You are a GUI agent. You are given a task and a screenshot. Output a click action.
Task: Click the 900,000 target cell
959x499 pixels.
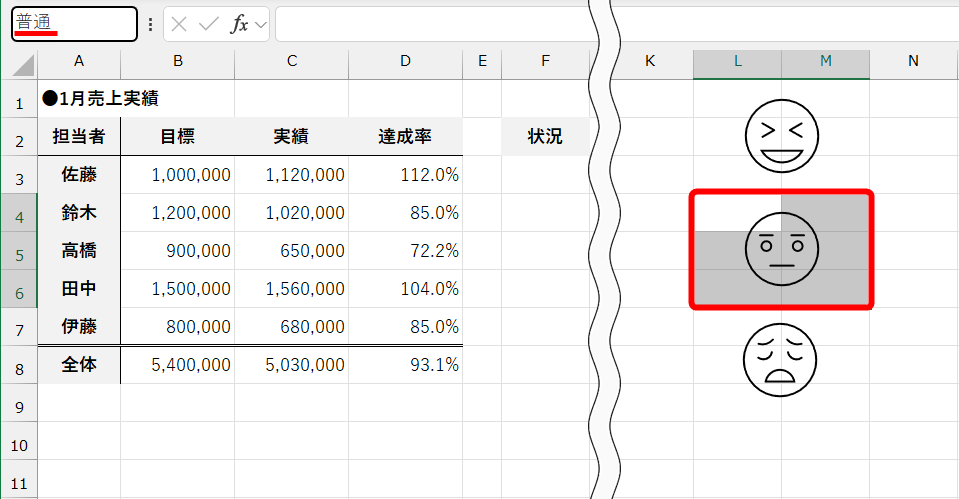[177, 251]
